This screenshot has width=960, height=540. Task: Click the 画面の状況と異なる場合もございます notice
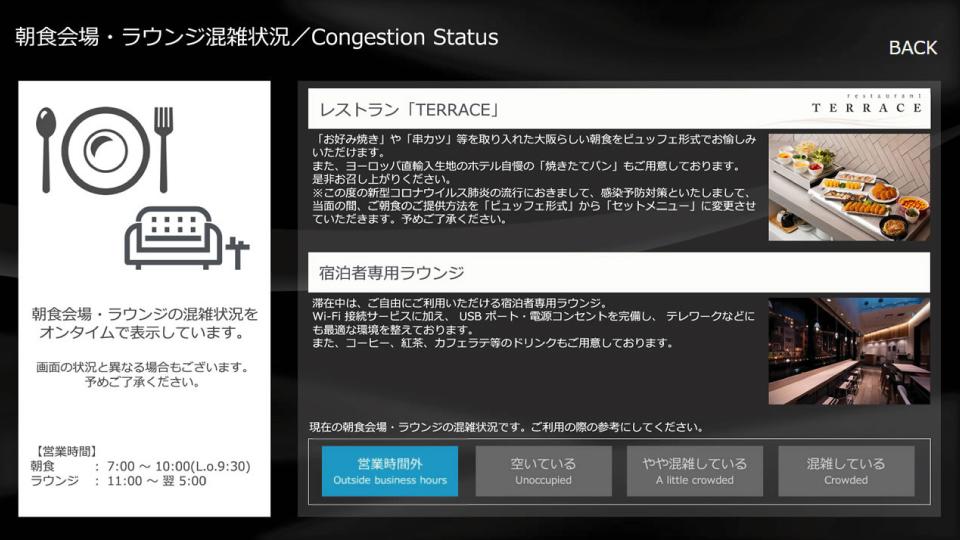click(143, 375)
